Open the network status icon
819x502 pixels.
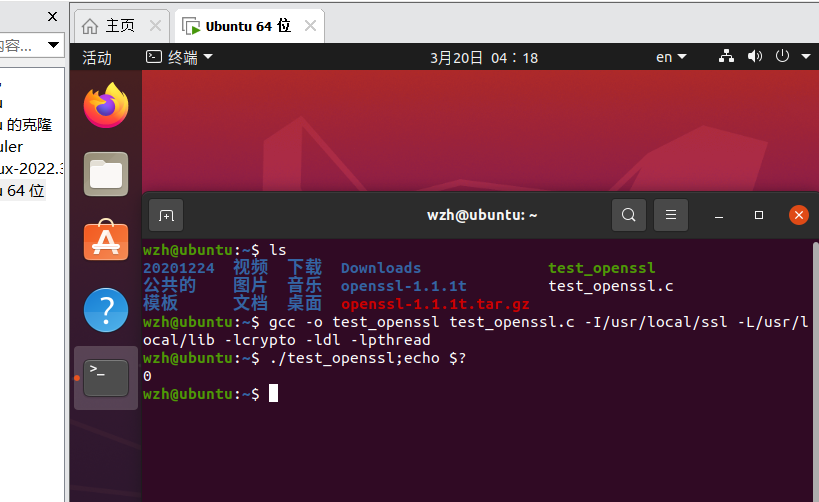[x=726, y=56]
